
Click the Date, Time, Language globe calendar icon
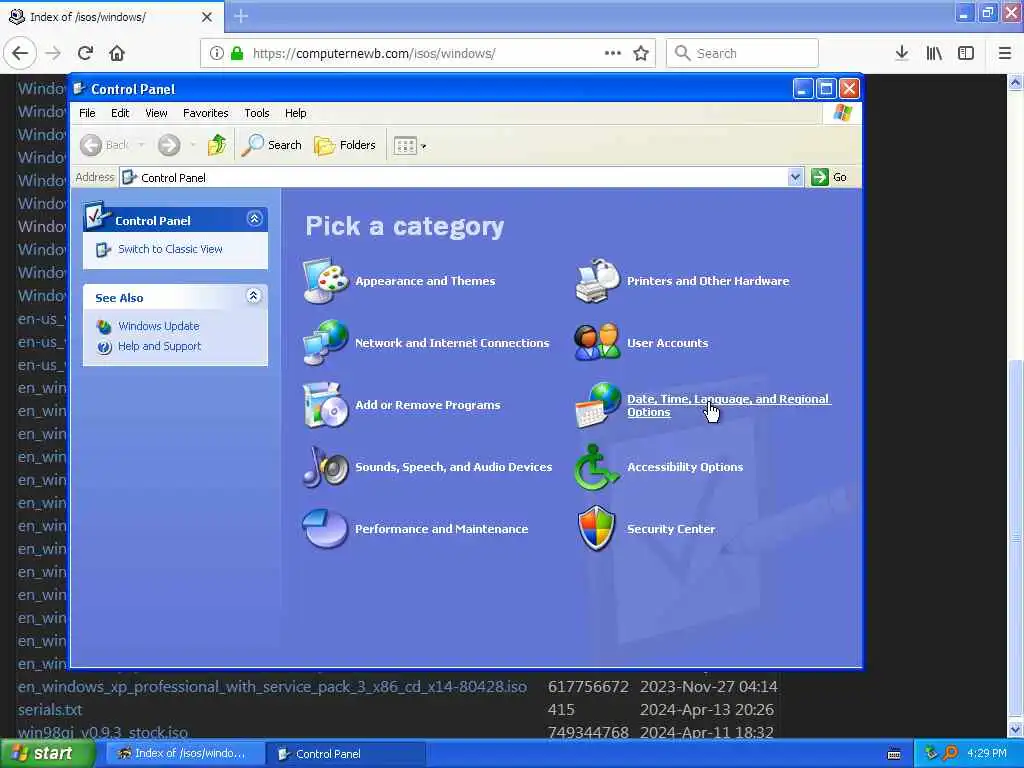click(597, 405)
